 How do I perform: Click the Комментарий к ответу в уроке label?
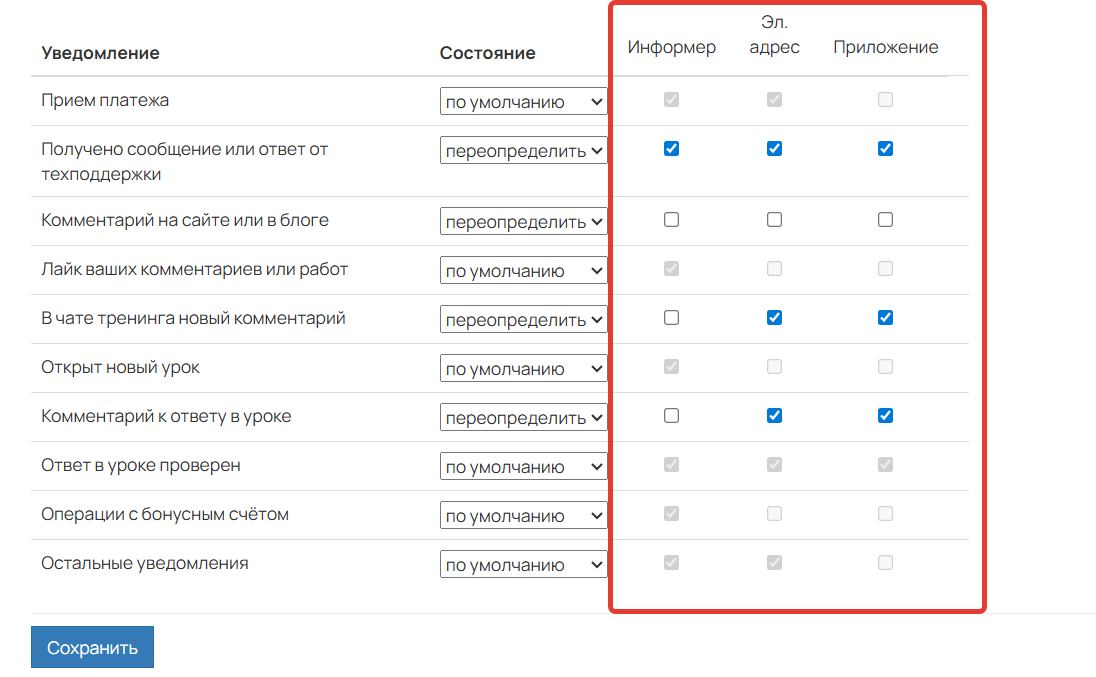[166, 416]
